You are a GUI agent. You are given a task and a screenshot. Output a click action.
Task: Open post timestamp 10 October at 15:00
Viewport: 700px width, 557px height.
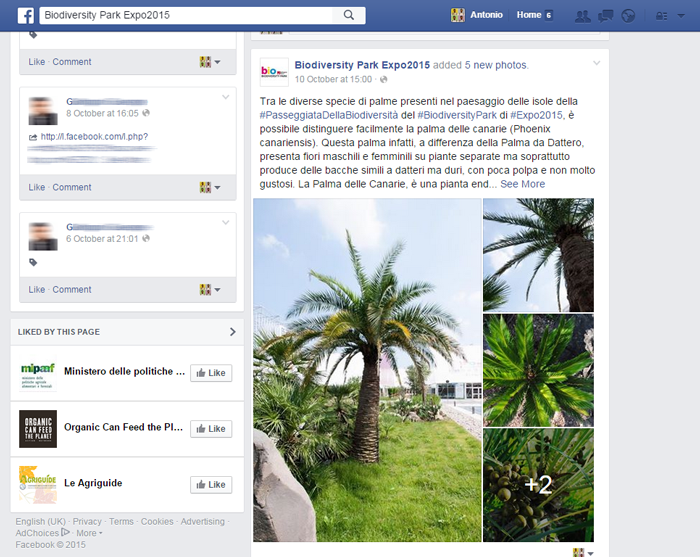click(x=333, y=79)
